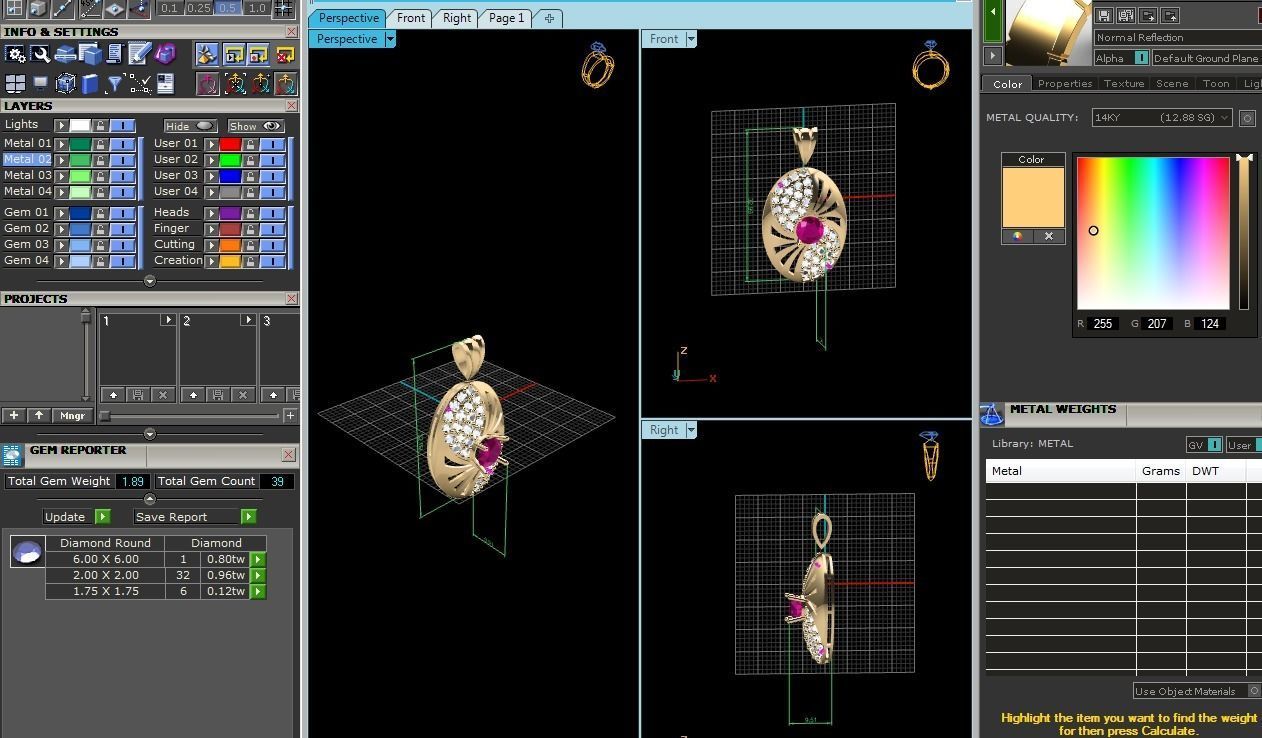1262x738 pixels.
Task: Select the funnel filter icon
Action: tap(114, 84)
